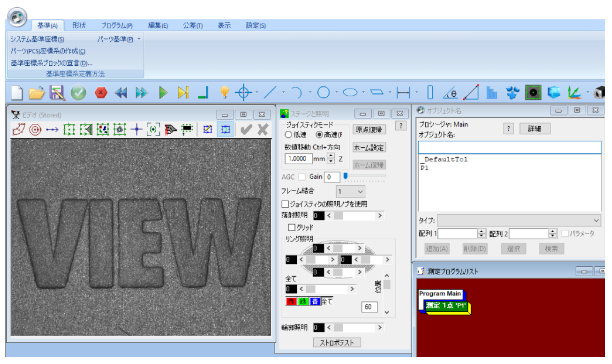
Task: Open the タイプ combo box
Action: coord(519,220)
